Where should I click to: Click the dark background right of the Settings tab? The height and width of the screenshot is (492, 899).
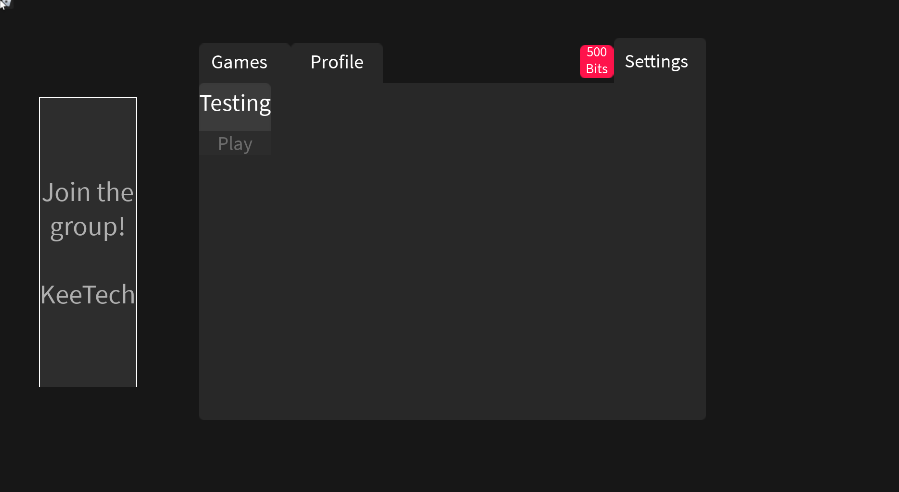point(800,62)
